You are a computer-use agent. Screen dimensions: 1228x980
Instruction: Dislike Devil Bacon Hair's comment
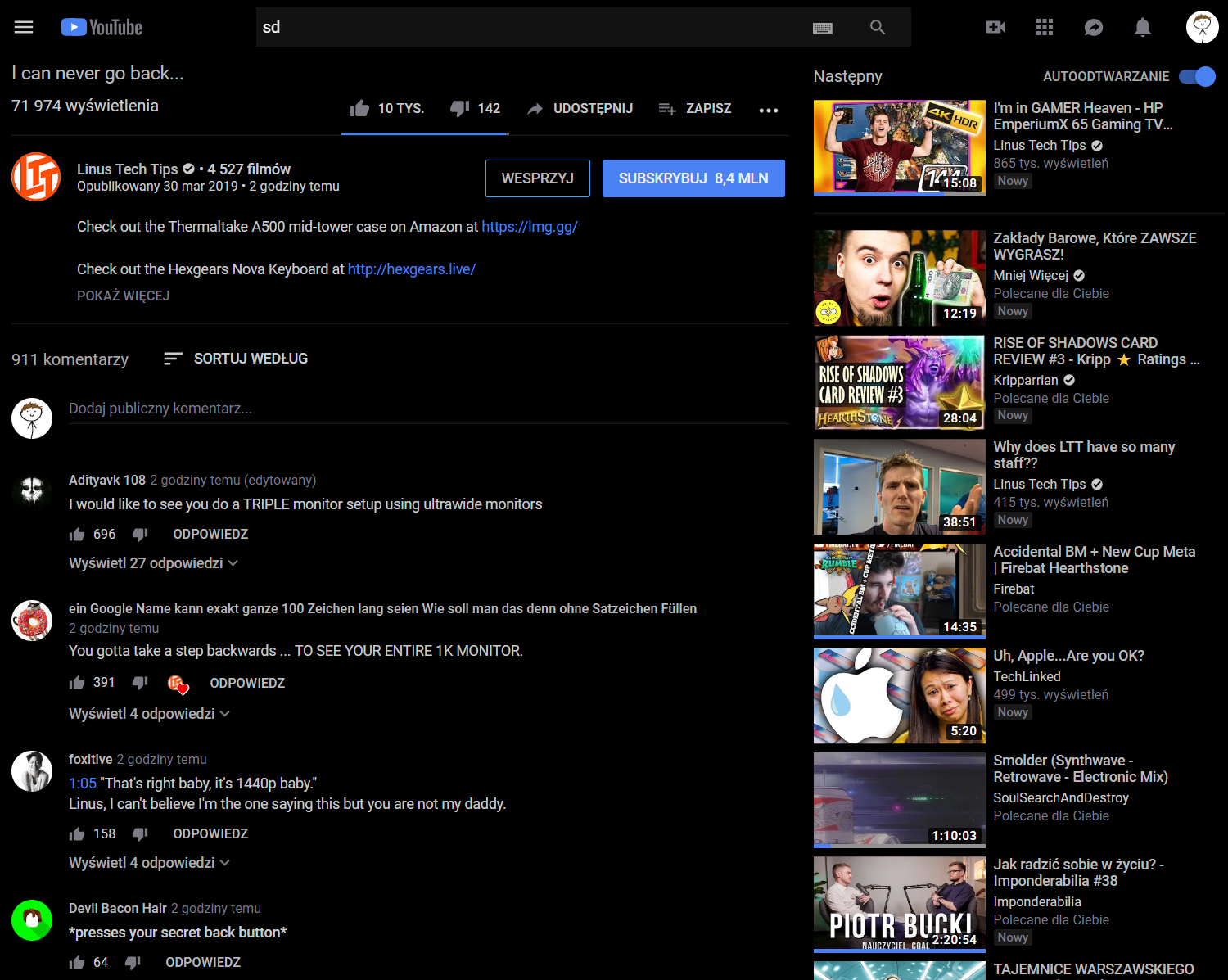point(133,963)
